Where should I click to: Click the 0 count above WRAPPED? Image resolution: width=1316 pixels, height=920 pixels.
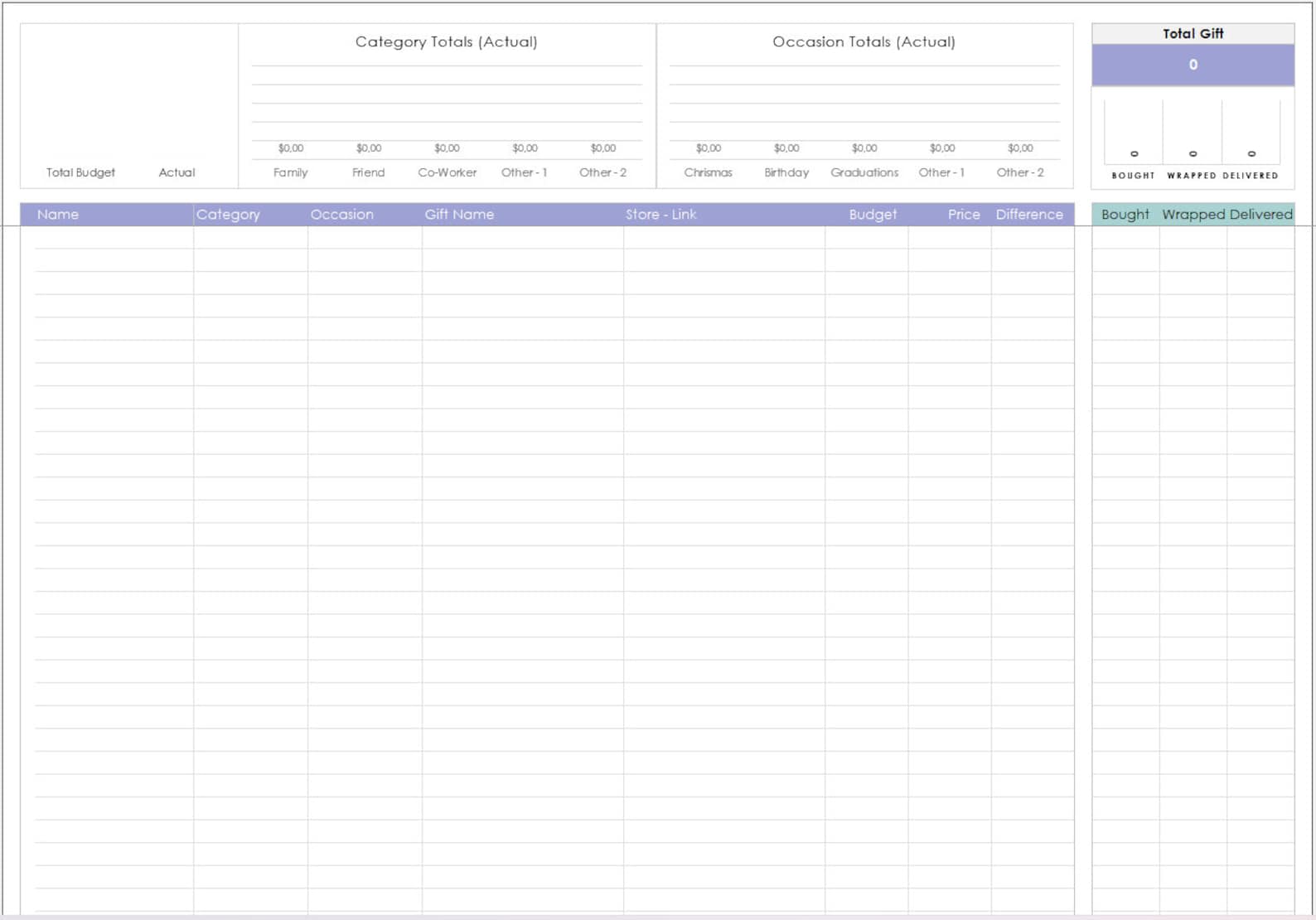pyautogui.click(x=1193, y=154)
